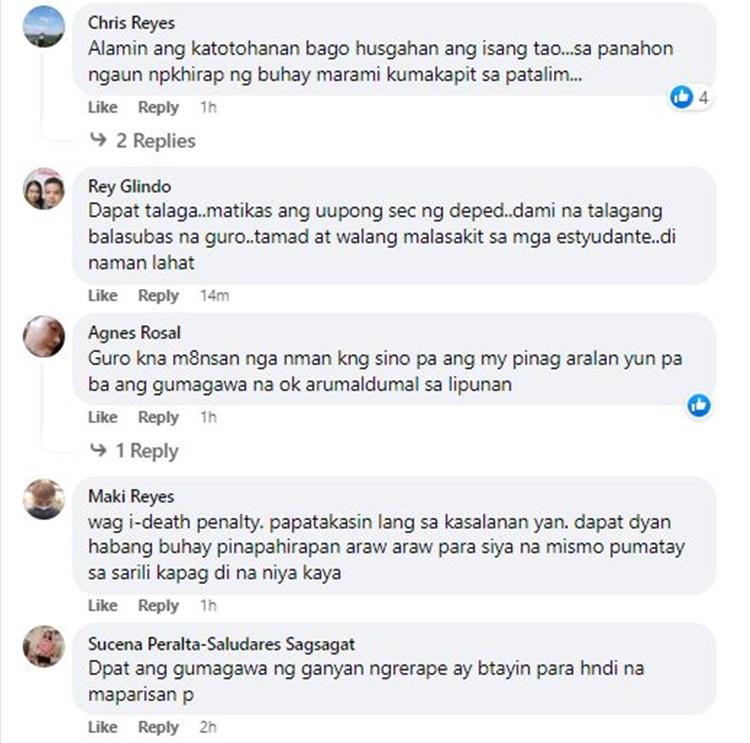Click the reply arrow icon beside 2 Replies
750x743 pixels.
coord(98,140)
